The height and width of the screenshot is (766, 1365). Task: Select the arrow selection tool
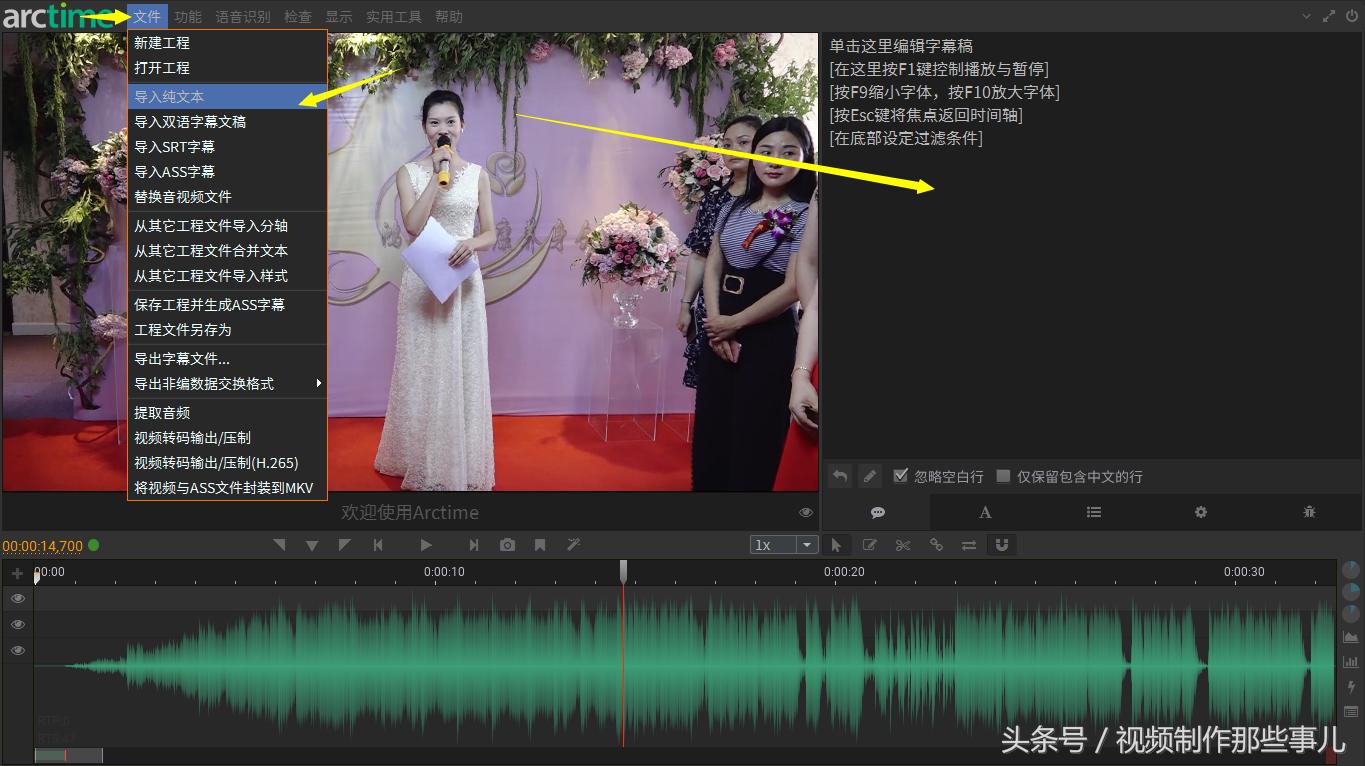click(837, 545)
